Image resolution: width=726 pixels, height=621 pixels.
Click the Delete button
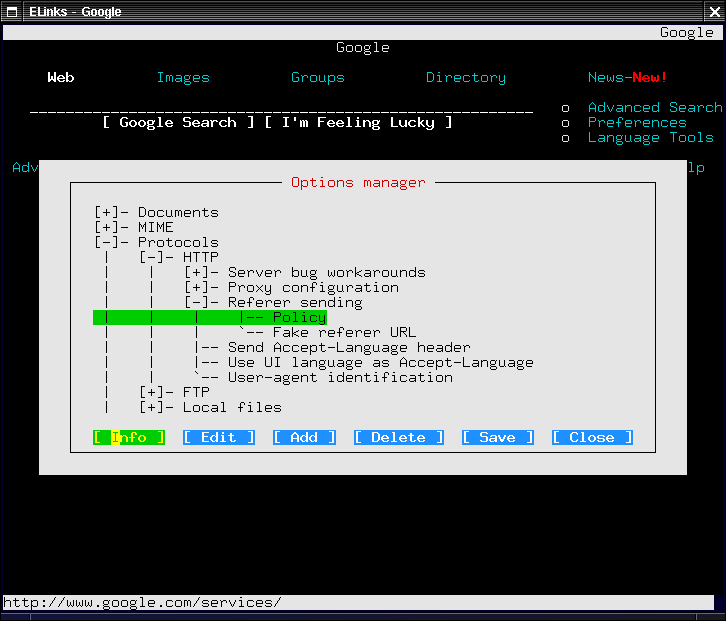point(399,438)
